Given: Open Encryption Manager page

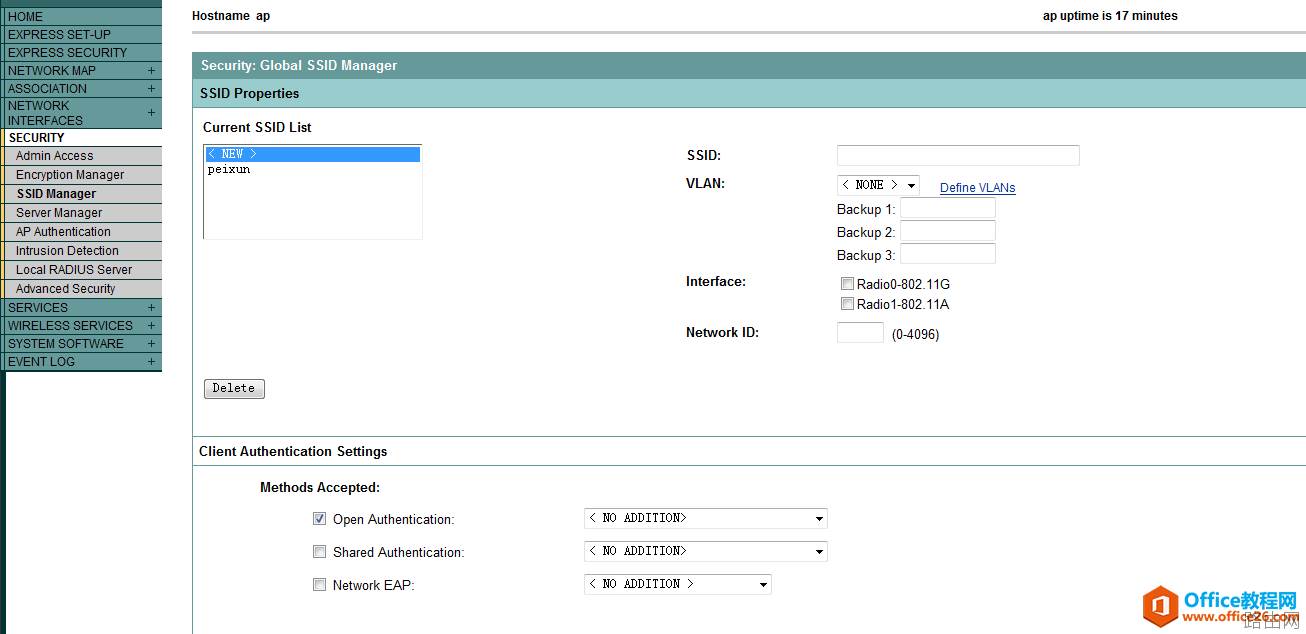Looking at the screenshot, I should (70, 175).
